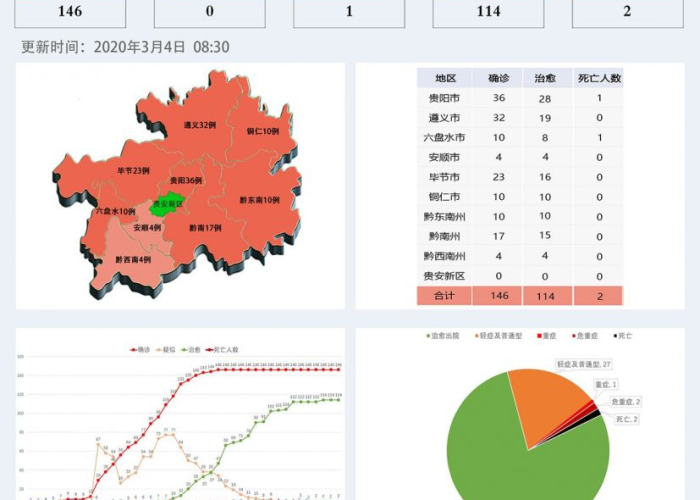Toggle 死亡人数 series in line chart legend
This screenshot has height=500, width=700.
pos(222,350)
